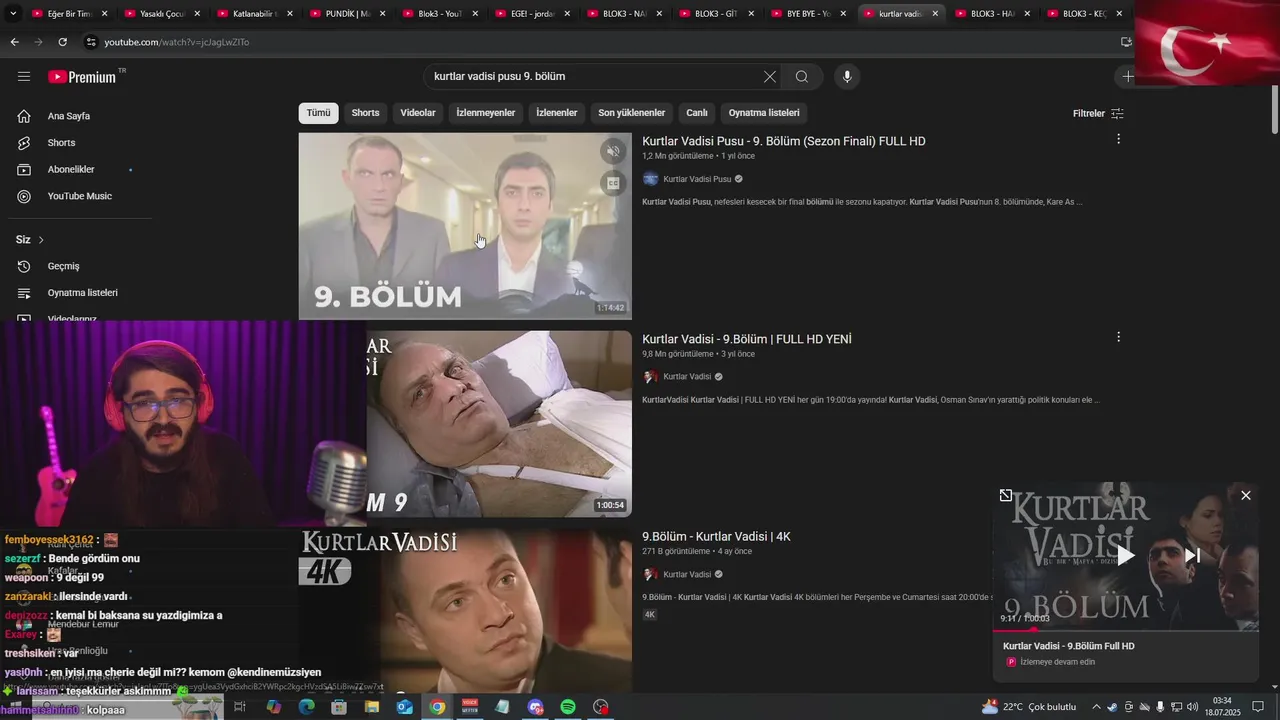
Task: Click the youtube.com address bar URL
Action: click(x=177, y=42)
